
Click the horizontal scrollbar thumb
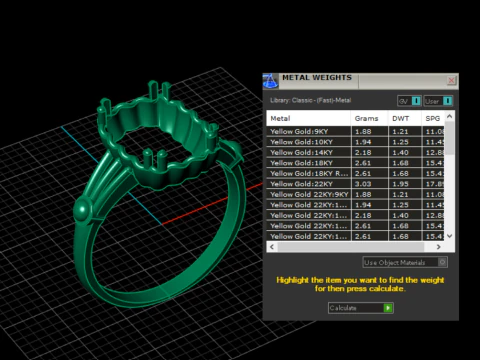tap(351, 247)
